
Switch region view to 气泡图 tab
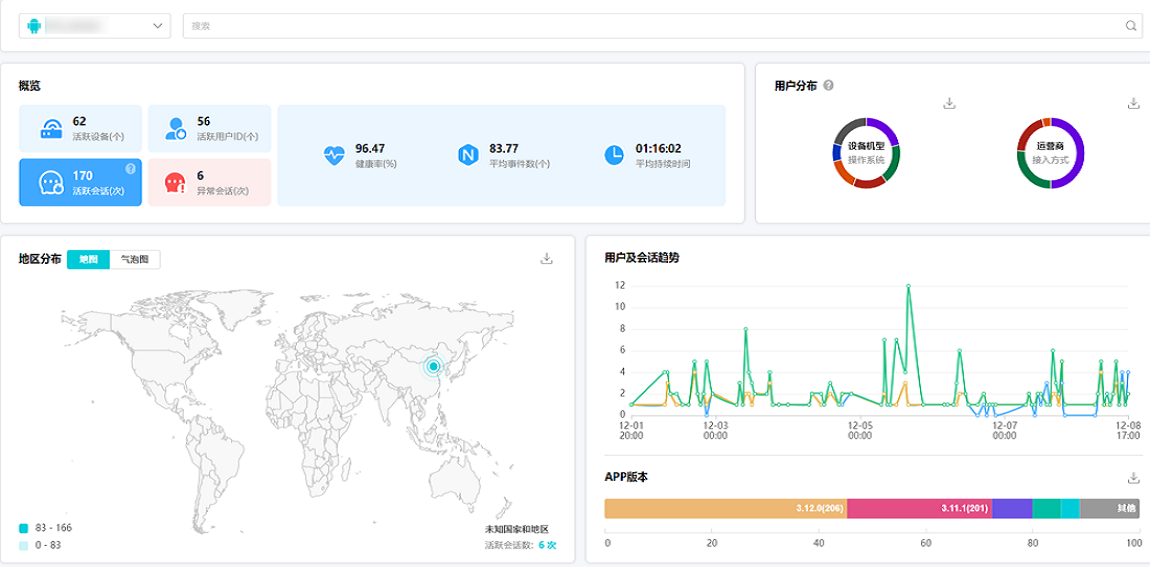coord(134,259)
